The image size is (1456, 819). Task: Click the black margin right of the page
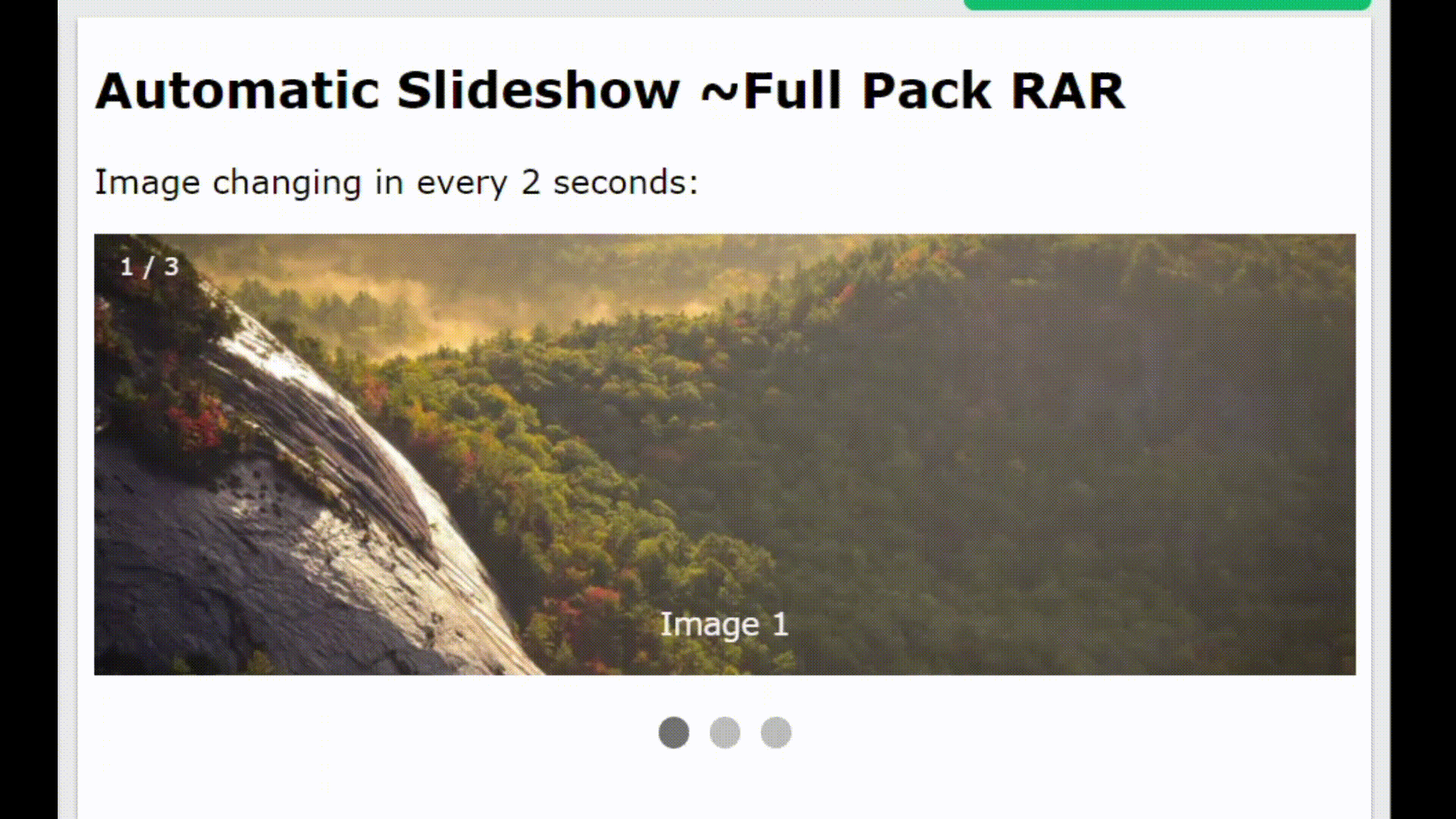pyautogui.click(x=1423, y=409)
